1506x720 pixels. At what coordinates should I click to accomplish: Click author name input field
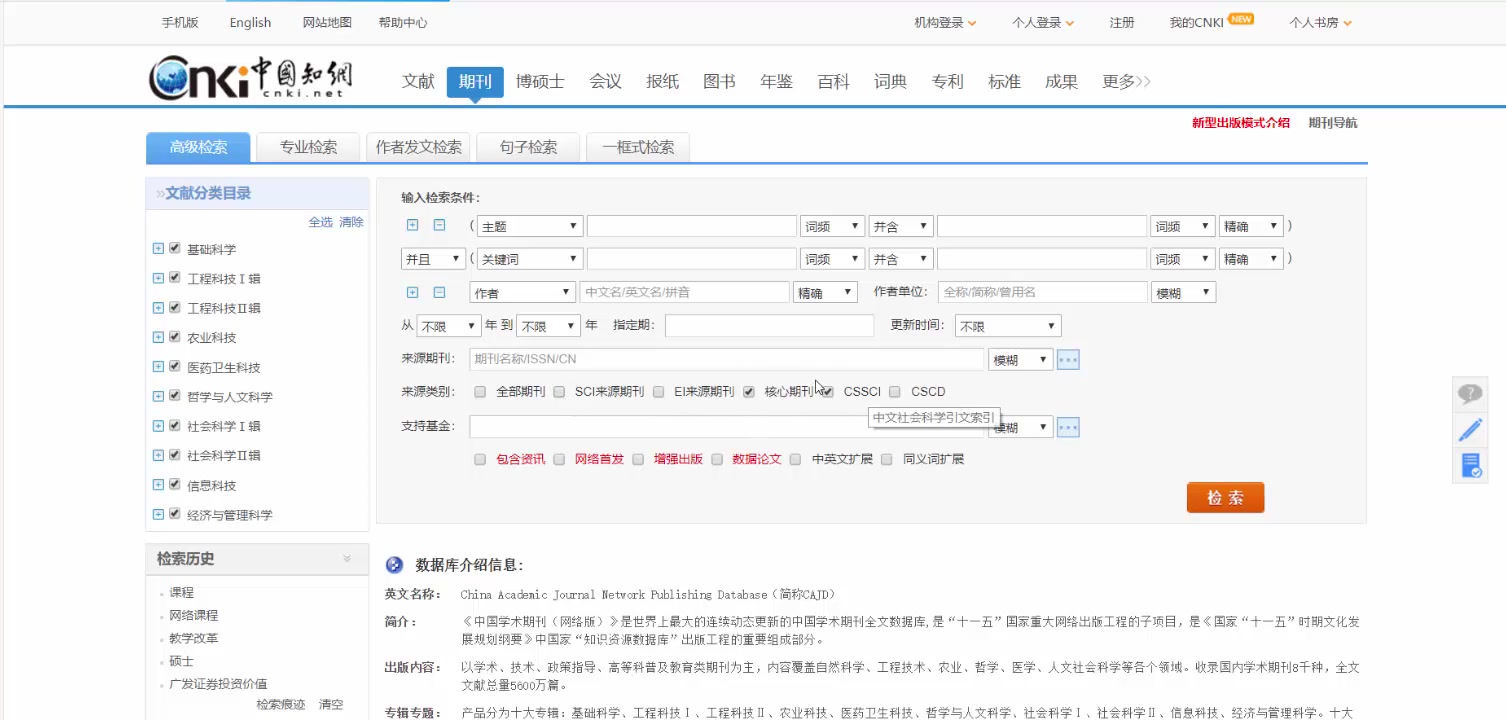684,293
